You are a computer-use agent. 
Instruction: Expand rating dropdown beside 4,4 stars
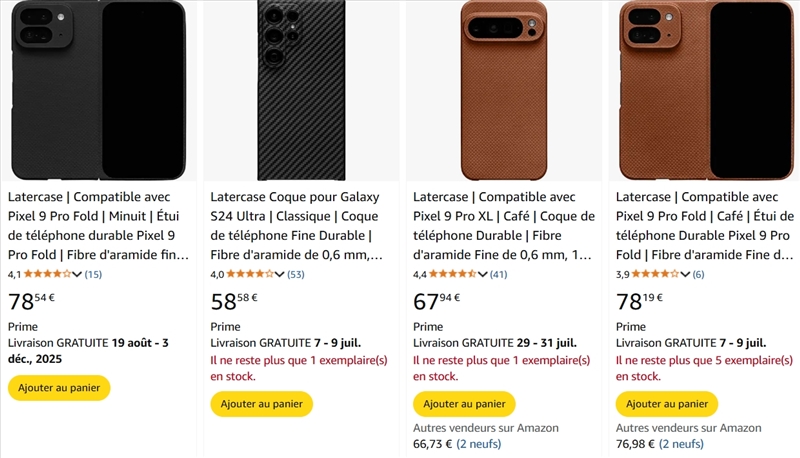pyautogui.click(x=483, y=274)
